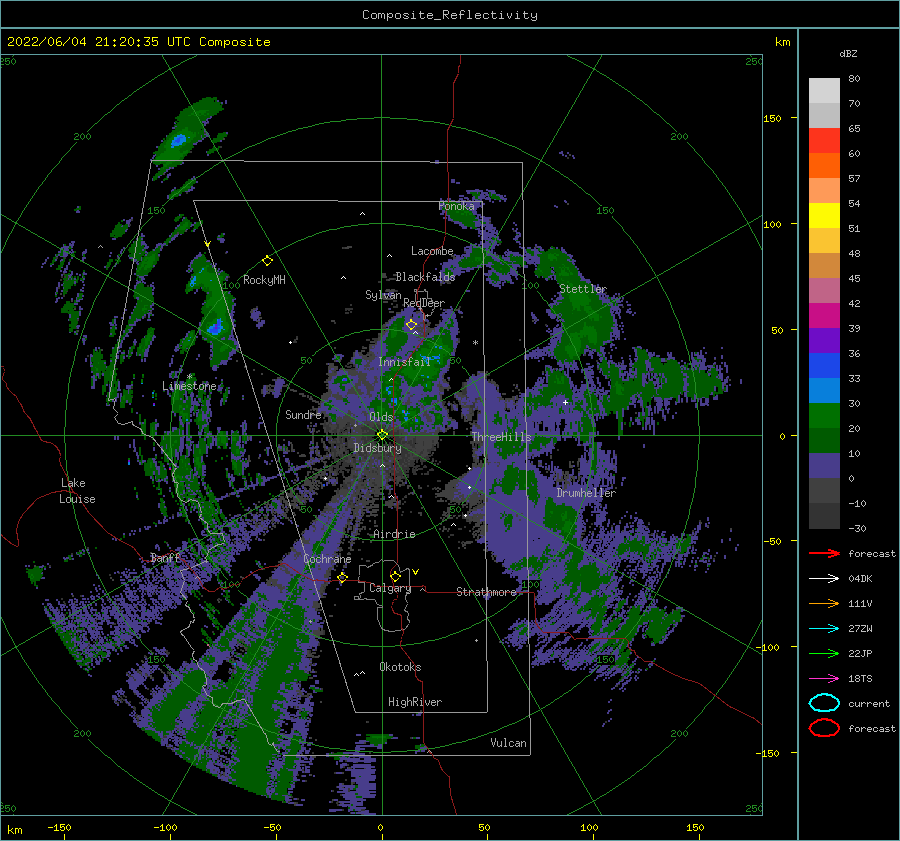The width and height of the screenshot is (900, 841).
Task: Click the Innisfail city label
Action: click(404, 362)
